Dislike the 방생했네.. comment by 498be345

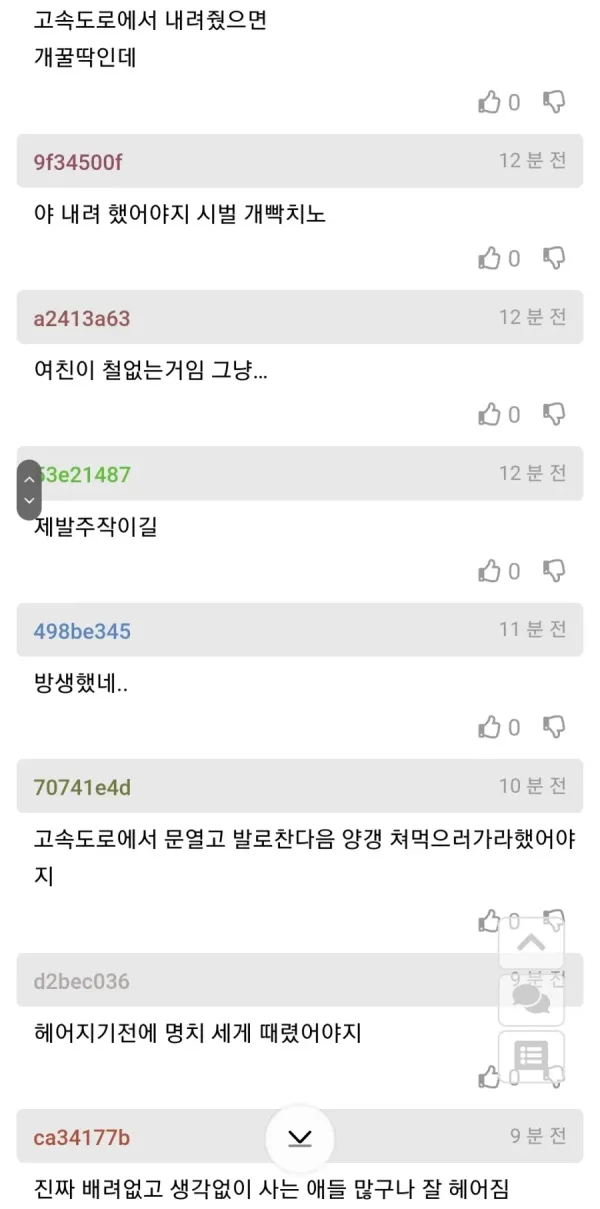[x=553, y=727]
